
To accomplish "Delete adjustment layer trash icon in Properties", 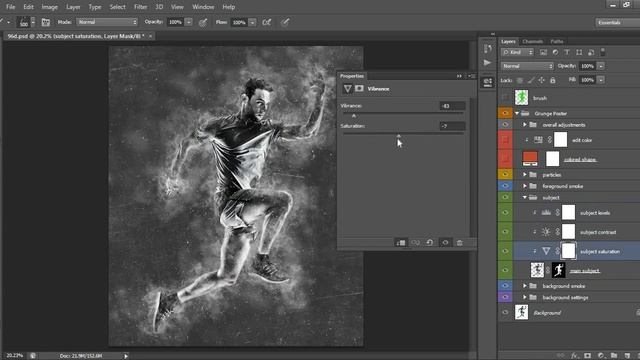I will click(x=460, y=243).
